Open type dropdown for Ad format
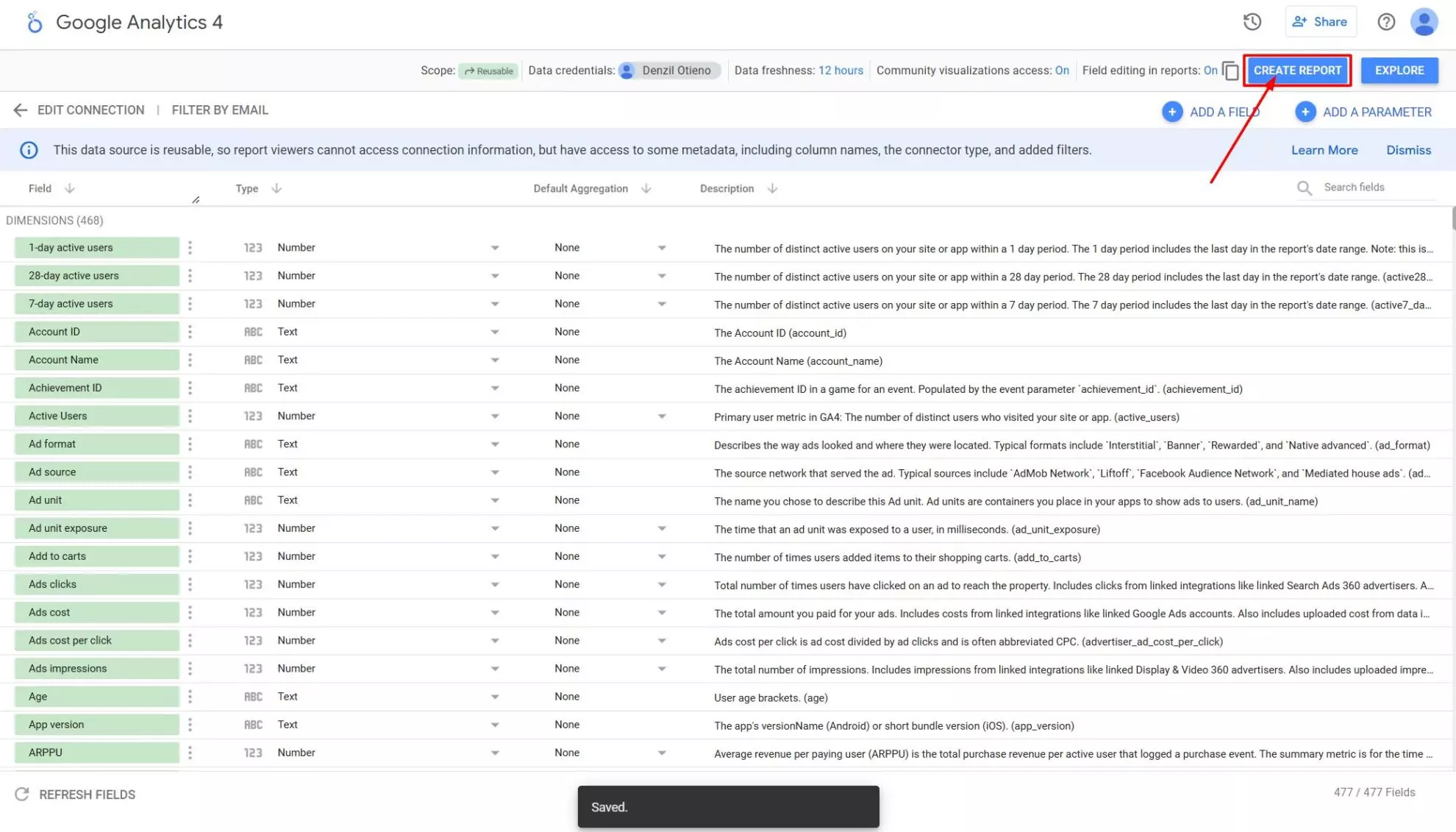Screen dimensions: 1456x832 point(495,444)
